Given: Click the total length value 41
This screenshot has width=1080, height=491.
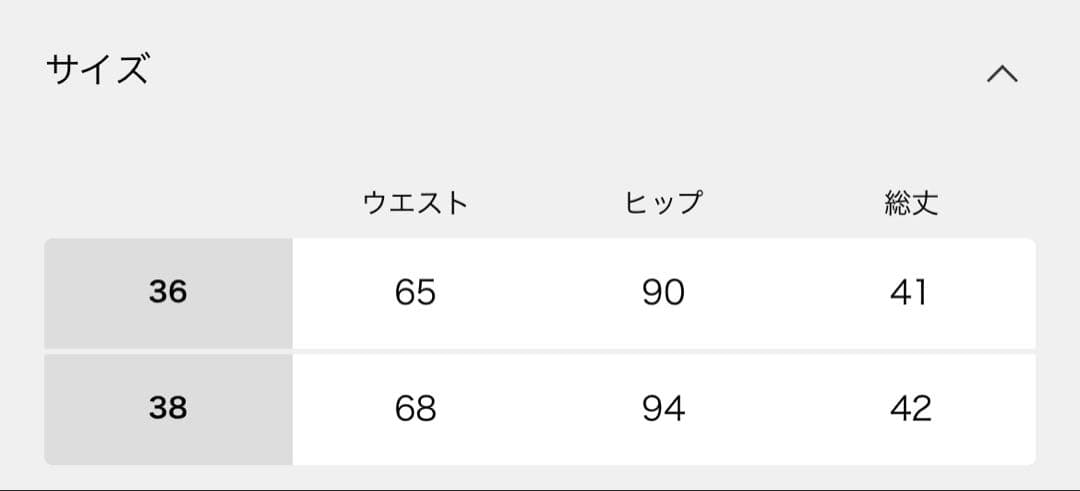Looking at the screenshot, I should click(909, 292).
